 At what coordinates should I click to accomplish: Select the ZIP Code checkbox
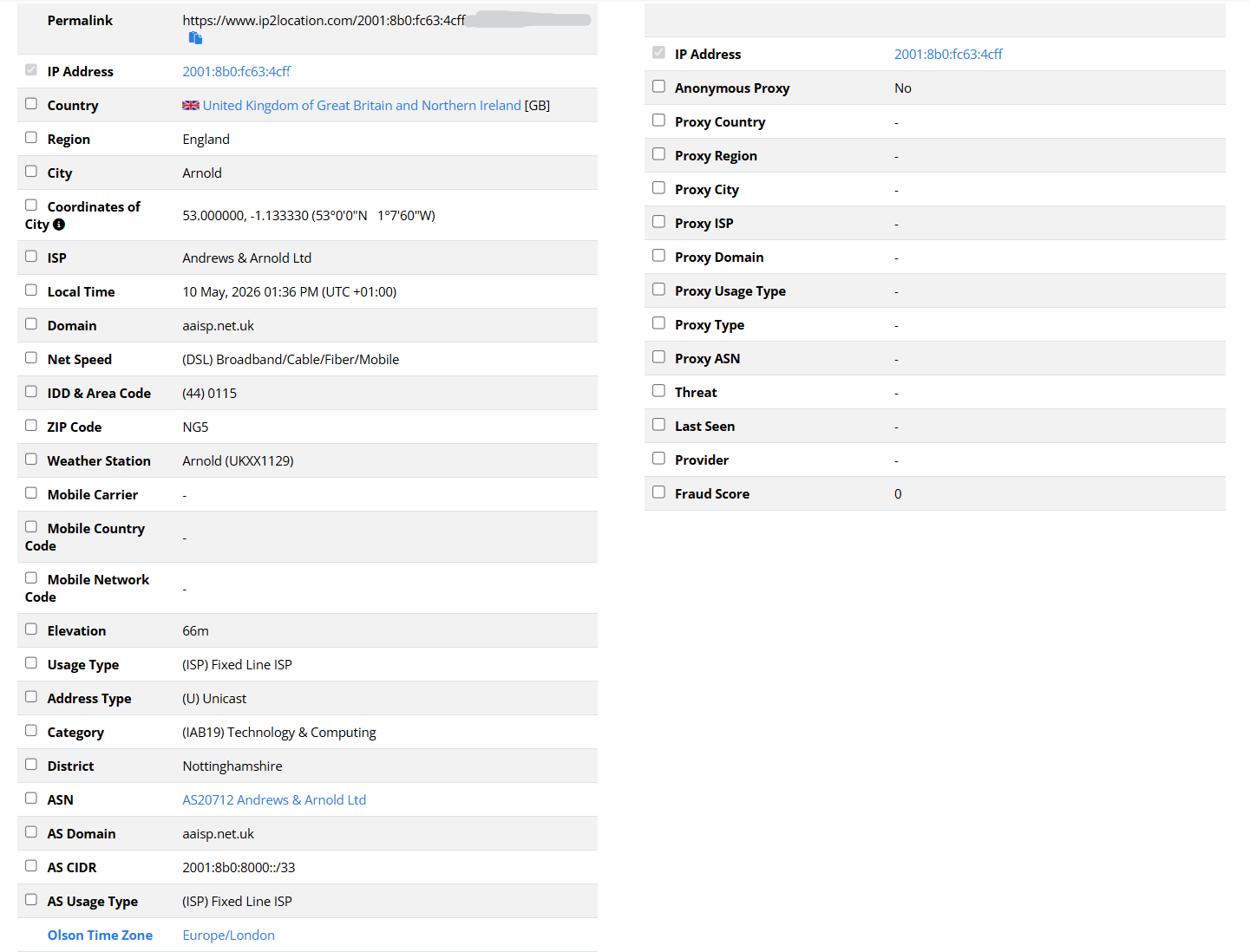click(x=31, y=426)
